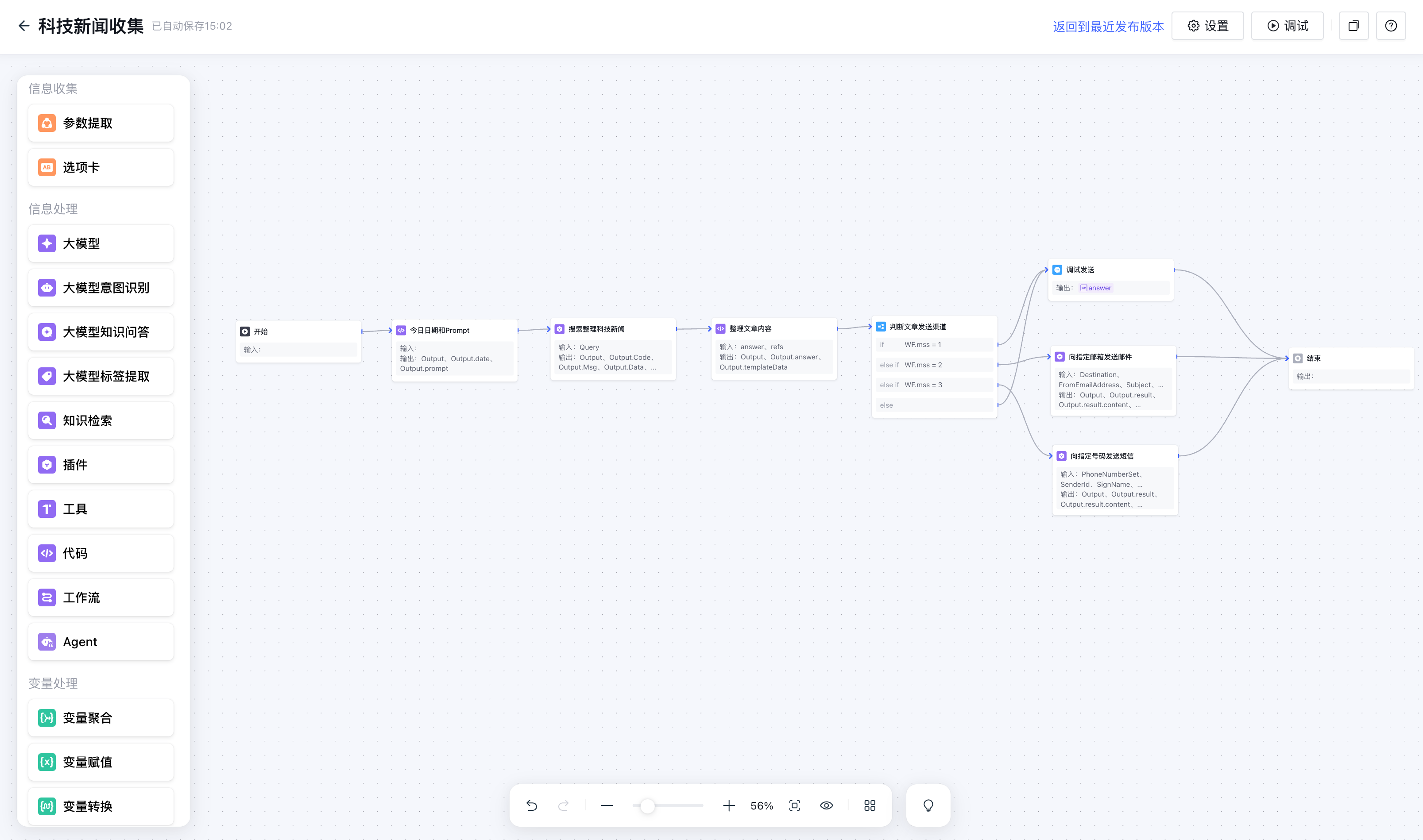Click the back arrow next to 科技新闻收集

click(x=23, y=26)
